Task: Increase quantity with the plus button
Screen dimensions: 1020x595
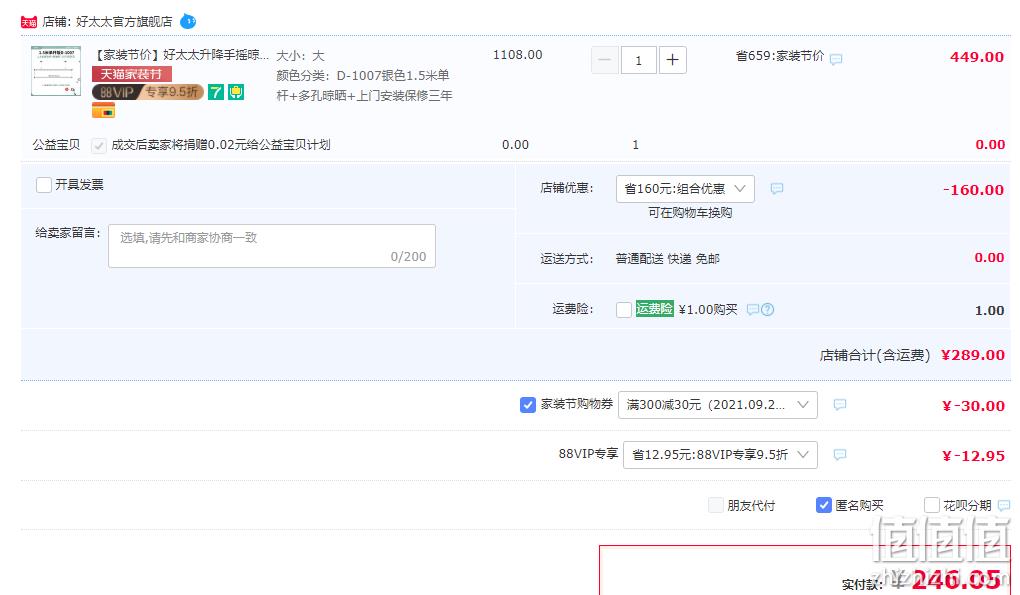Action: [673, 60]
